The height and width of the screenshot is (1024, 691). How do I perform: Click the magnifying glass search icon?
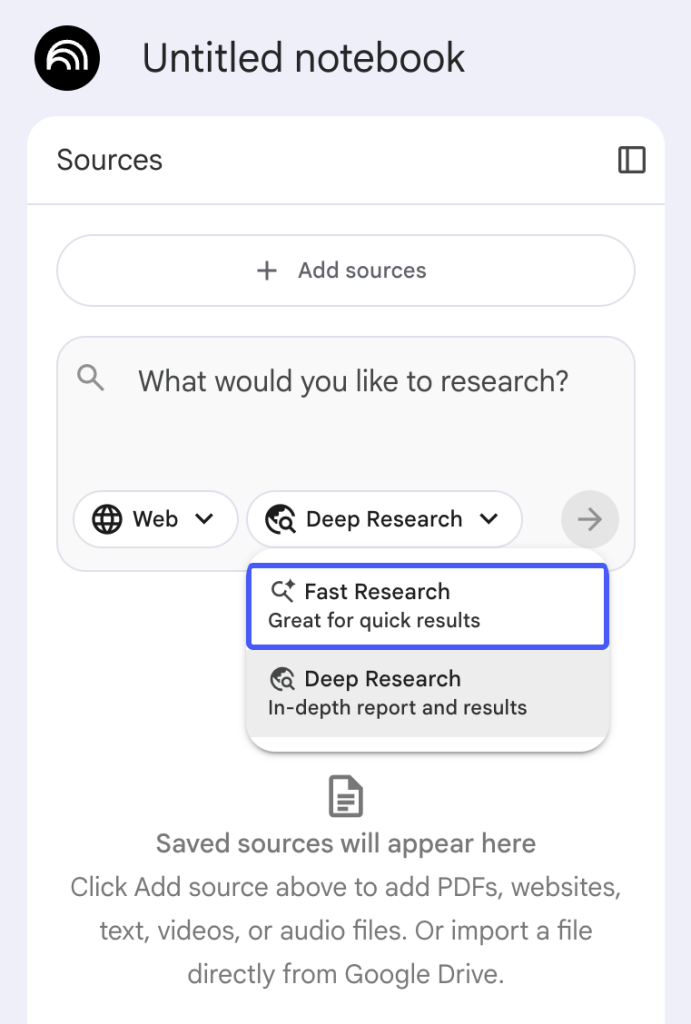point(91,378)
